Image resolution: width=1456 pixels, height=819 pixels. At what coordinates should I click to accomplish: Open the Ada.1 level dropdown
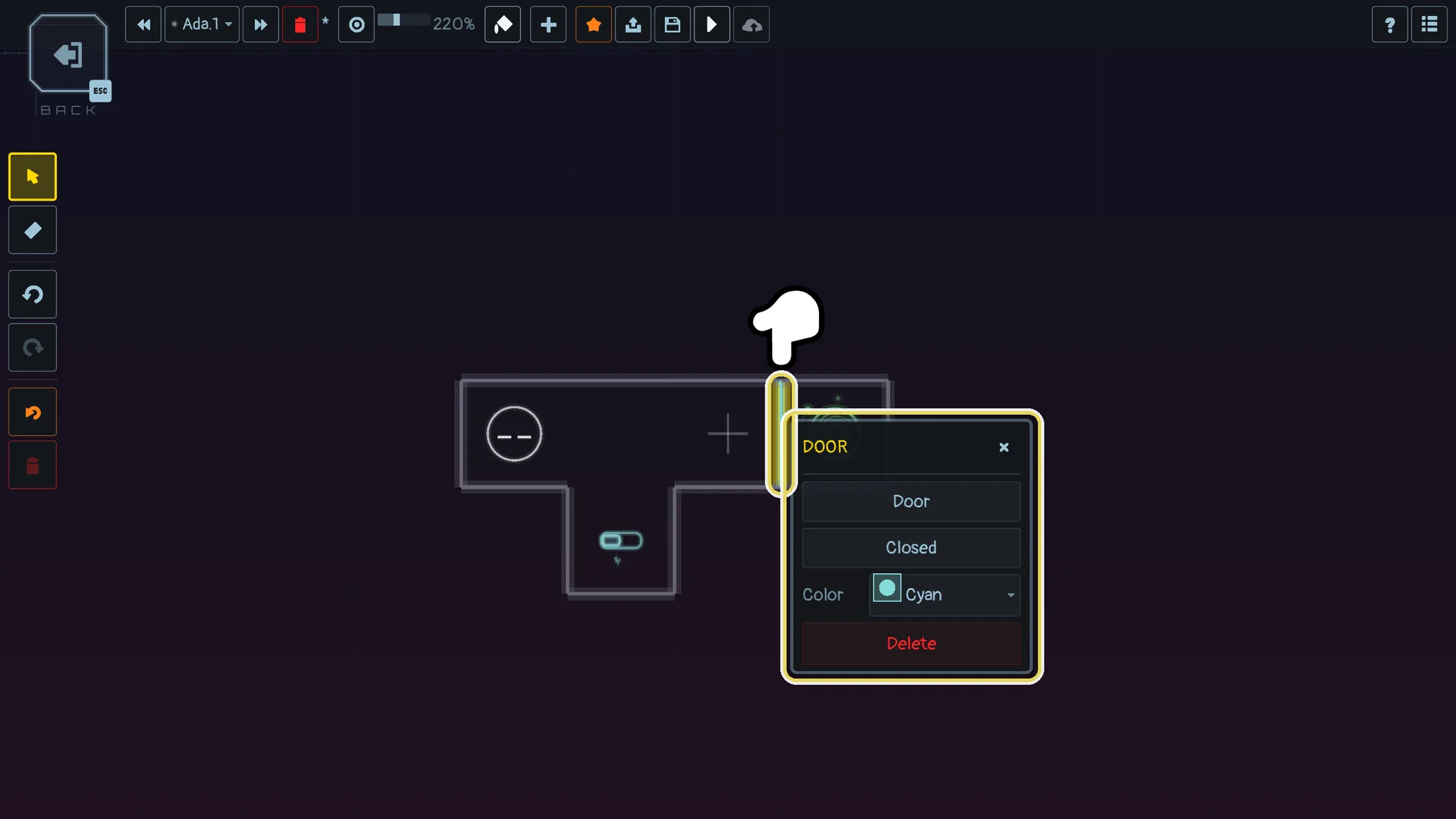(202, 24)
